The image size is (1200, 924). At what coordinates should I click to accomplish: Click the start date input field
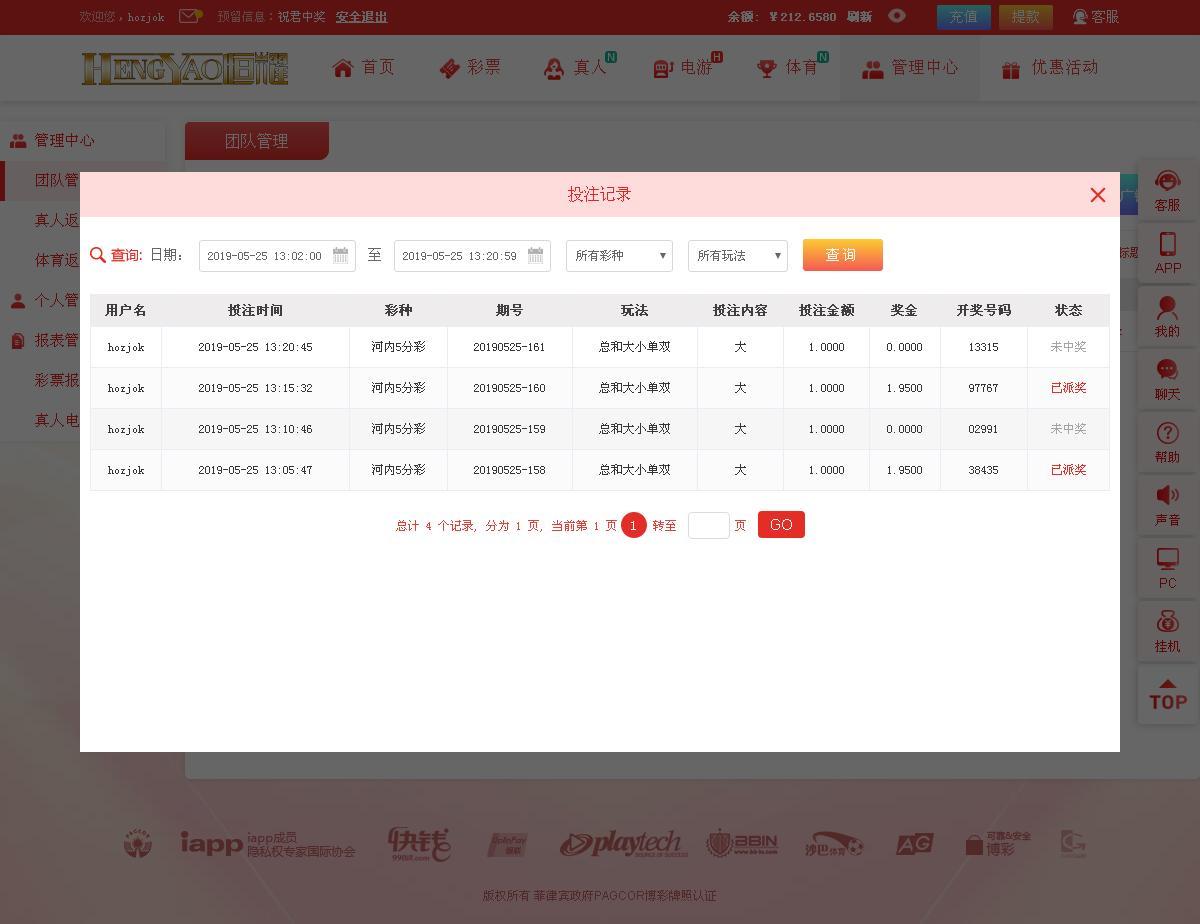[x=277, y=256]
